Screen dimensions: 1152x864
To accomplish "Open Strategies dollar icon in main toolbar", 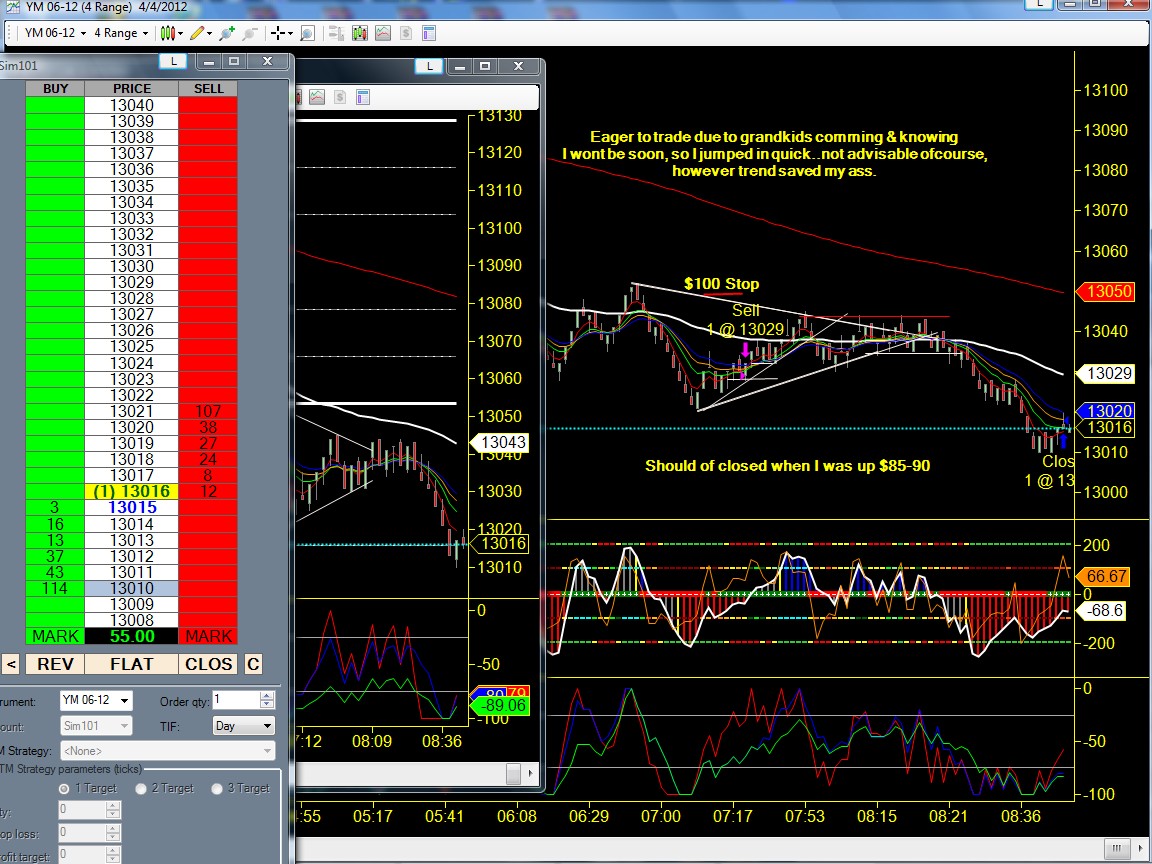I will pyautogui.click(x=406, y=33).
